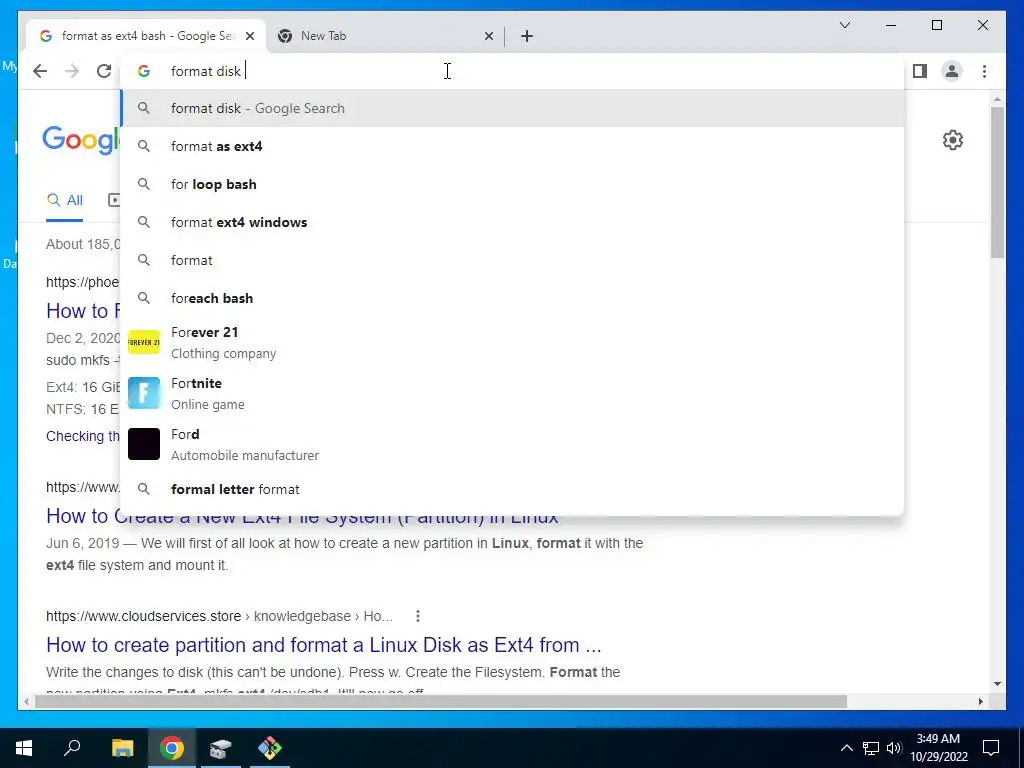
Task: Choose 'format ext4 windows' suggestion
Action: coord(513,222)
